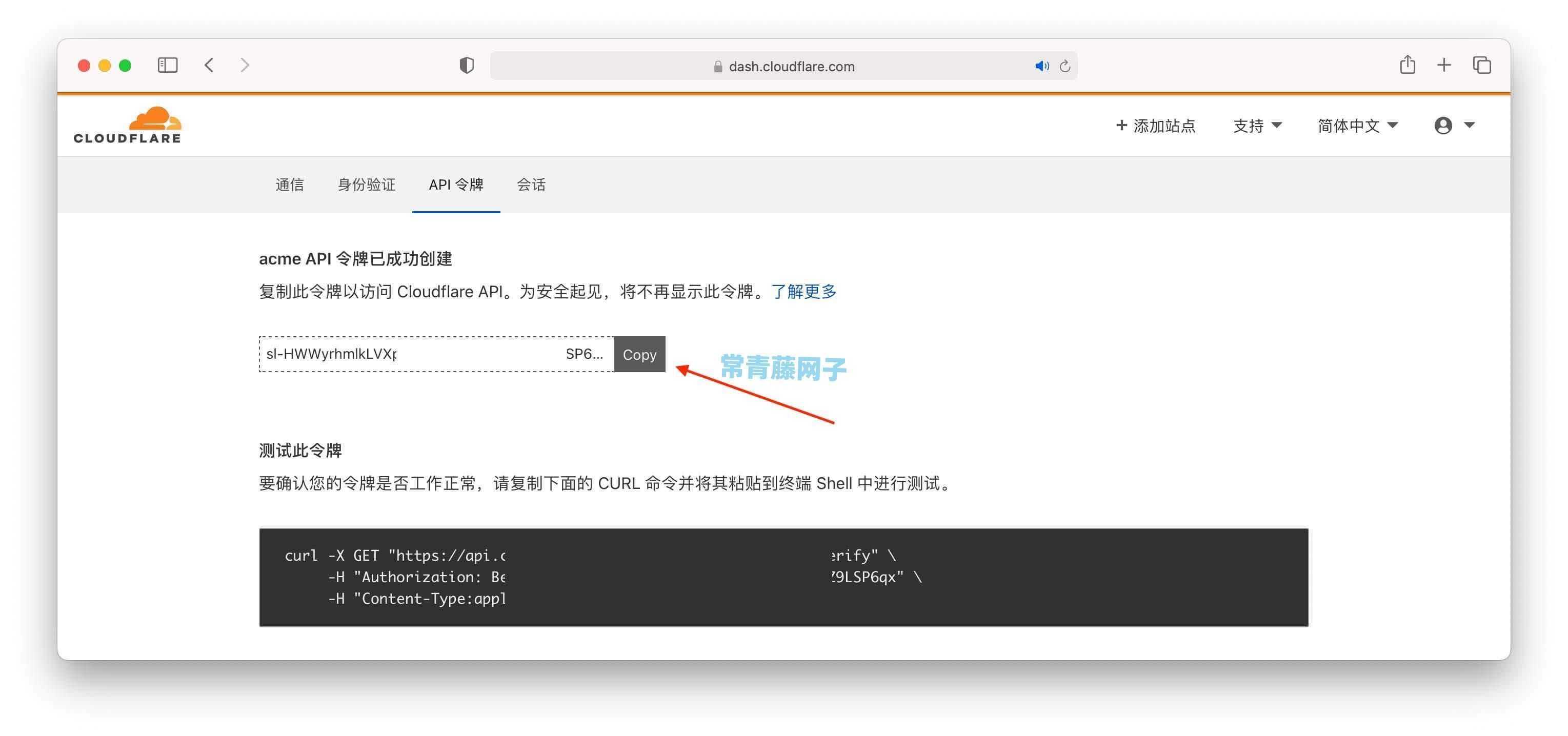1568x736 pixels.
Task: Switch to the 会话 tab
Action: [531, 185]
